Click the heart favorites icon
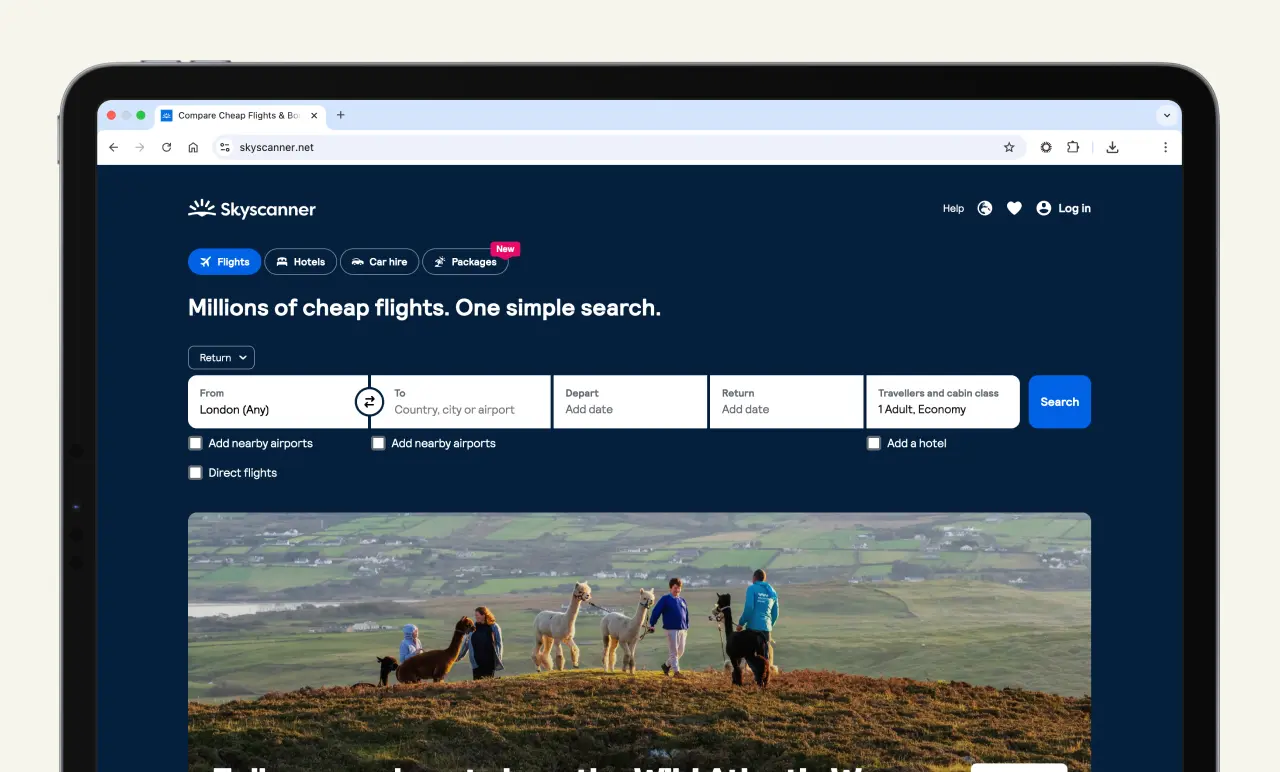 click(x=1014, y=208)
